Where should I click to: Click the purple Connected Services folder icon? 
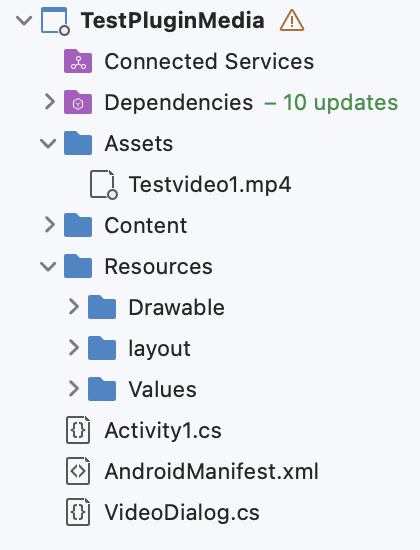click(78, 61)
